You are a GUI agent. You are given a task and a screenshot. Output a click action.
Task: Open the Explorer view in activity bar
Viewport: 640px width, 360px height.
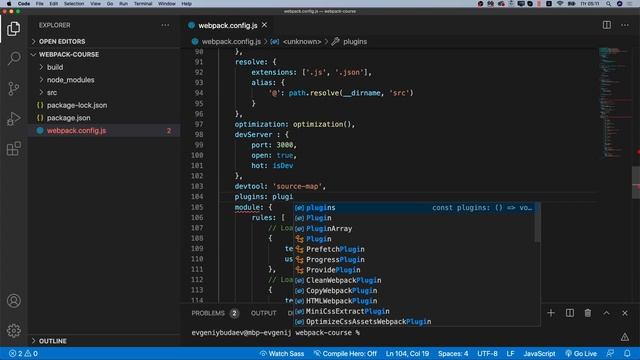click(13, 29)
